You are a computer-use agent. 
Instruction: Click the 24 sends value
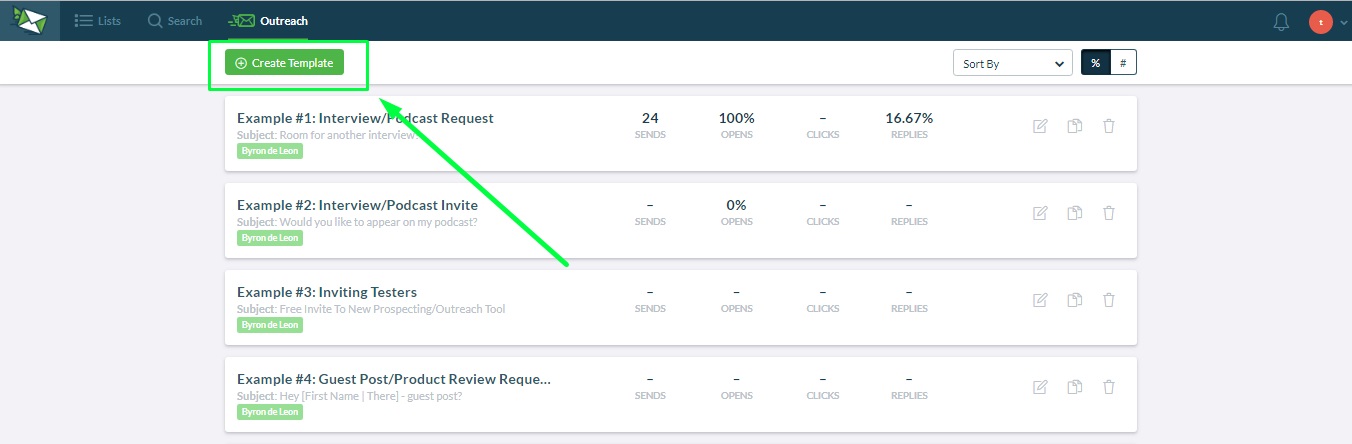coord(650,118)
